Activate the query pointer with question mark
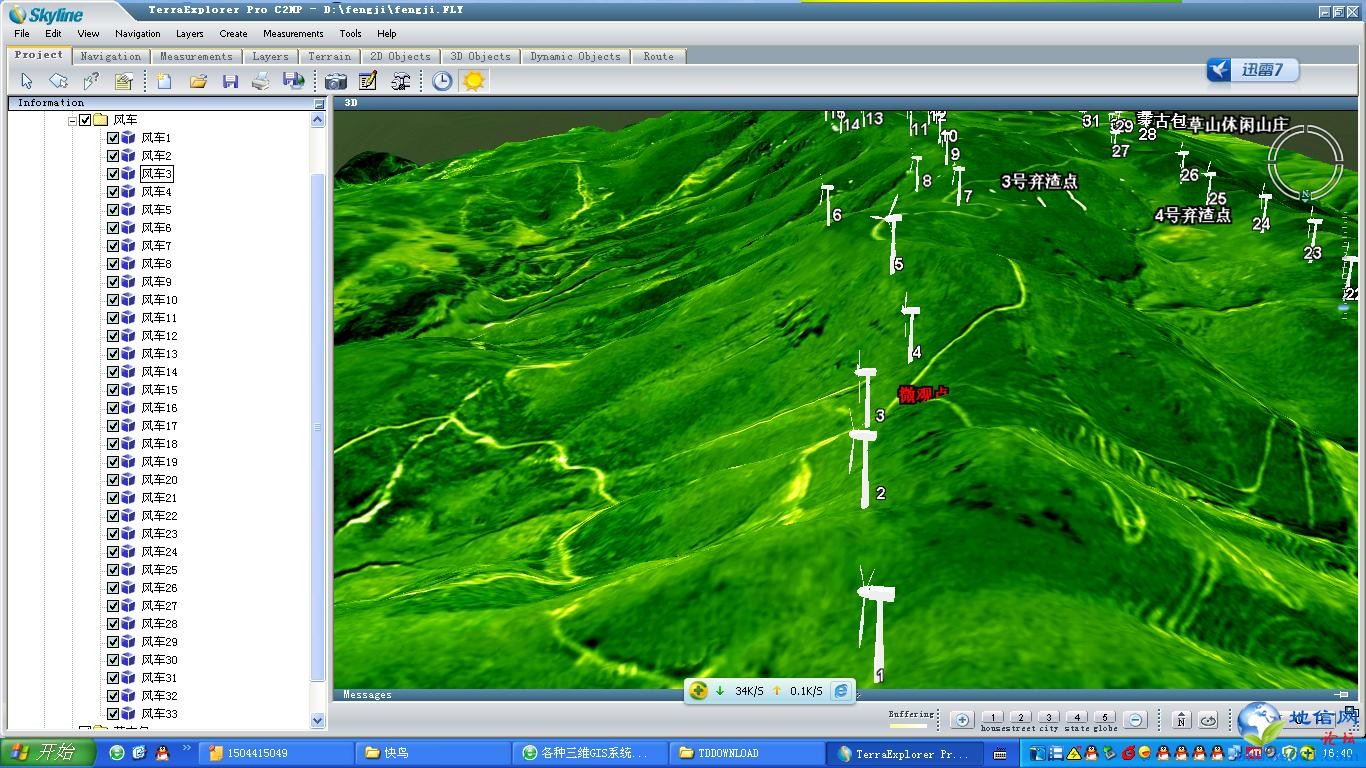Screen dimensions: 1366x768 [91, 81]
